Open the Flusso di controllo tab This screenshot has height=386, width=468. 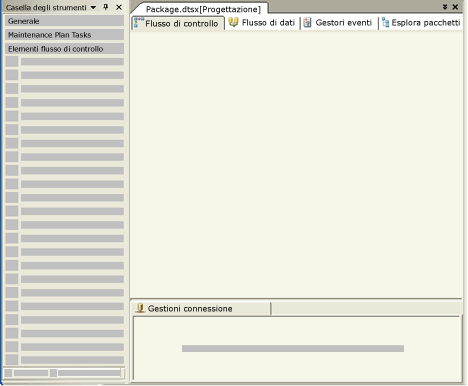(178, 23)
